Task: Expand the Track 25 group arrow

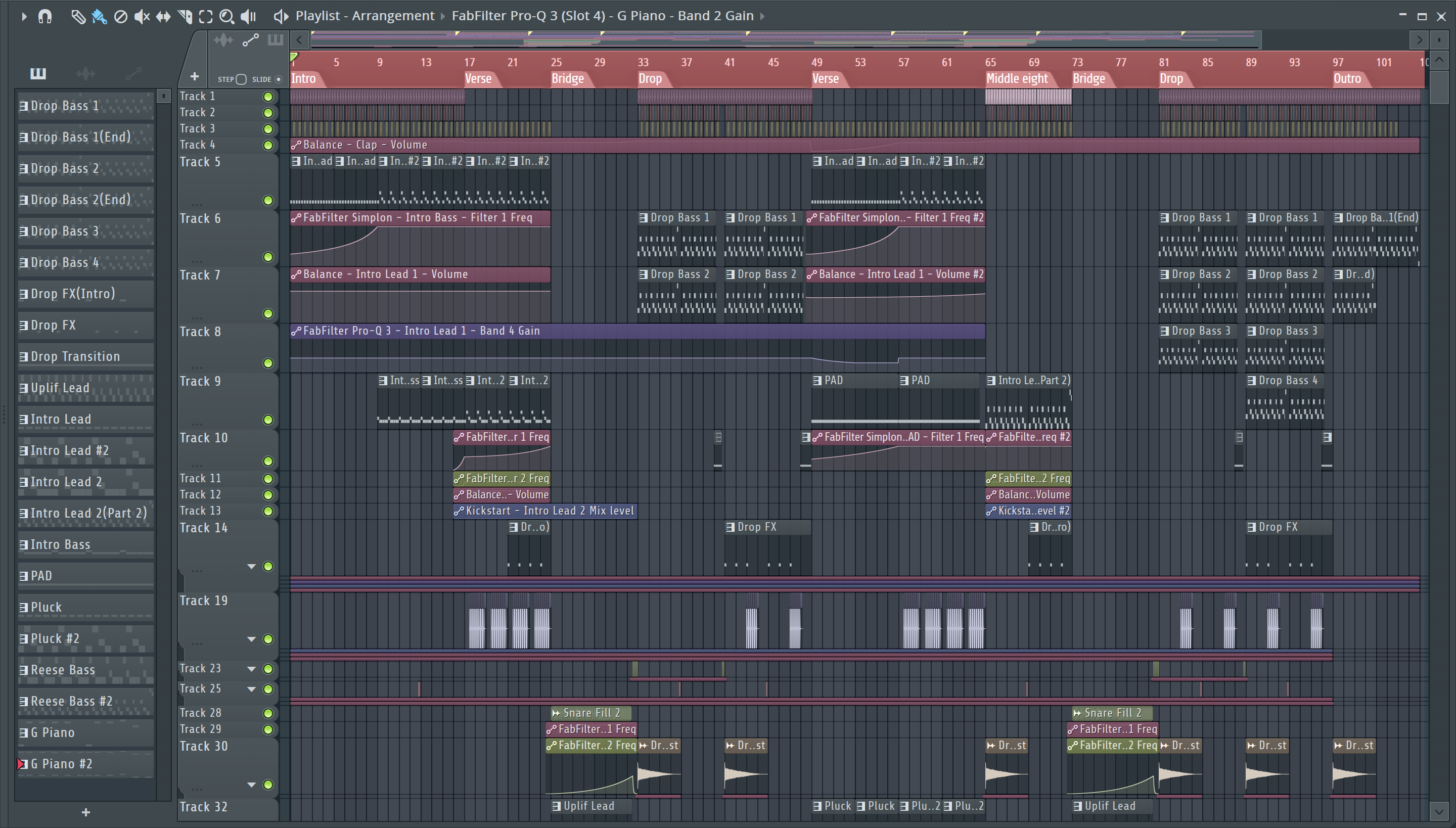Action: 251,689
